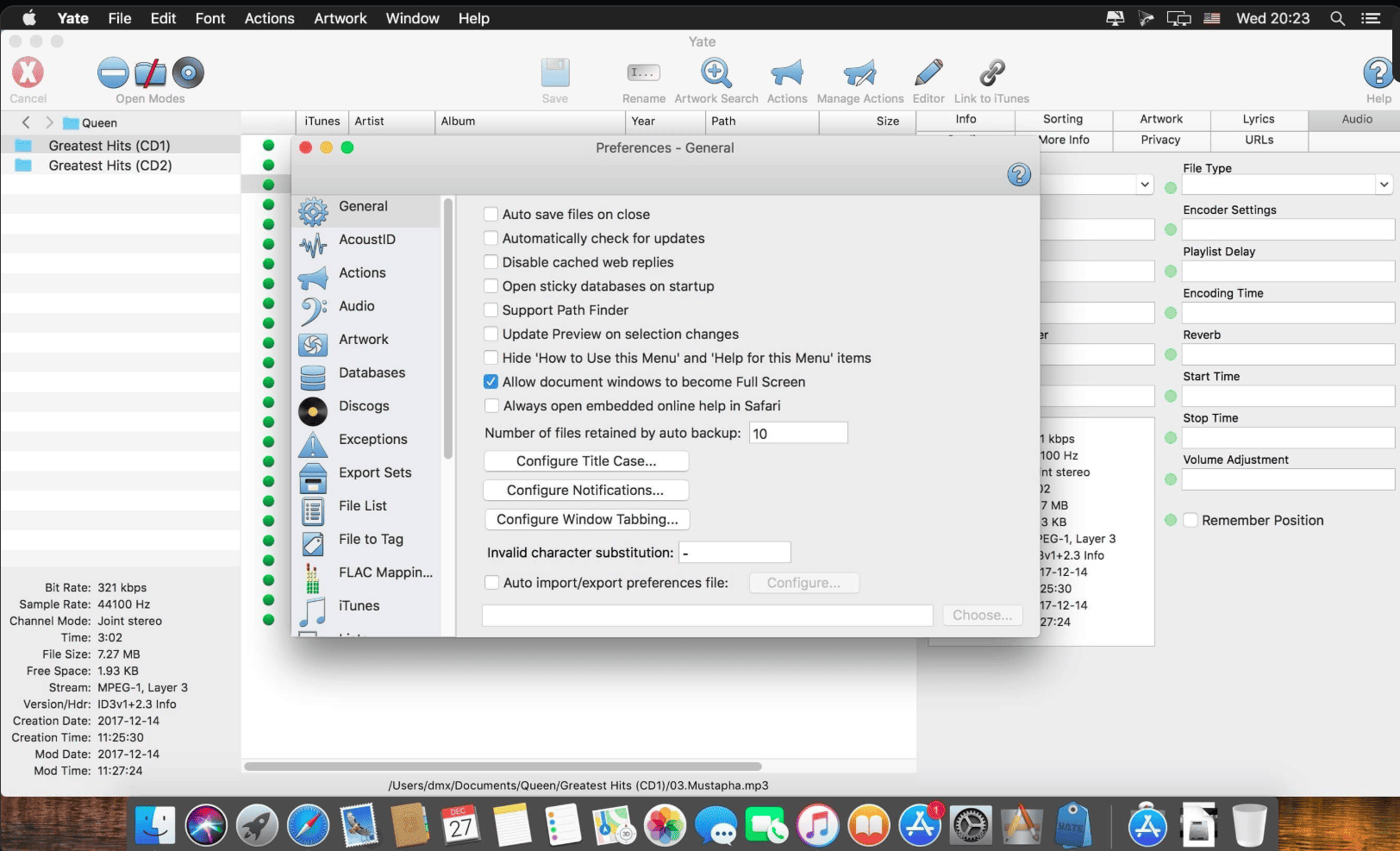
Task: Click the Save toolbar icon
Action: pyautogui.click(x=555, y=73)
